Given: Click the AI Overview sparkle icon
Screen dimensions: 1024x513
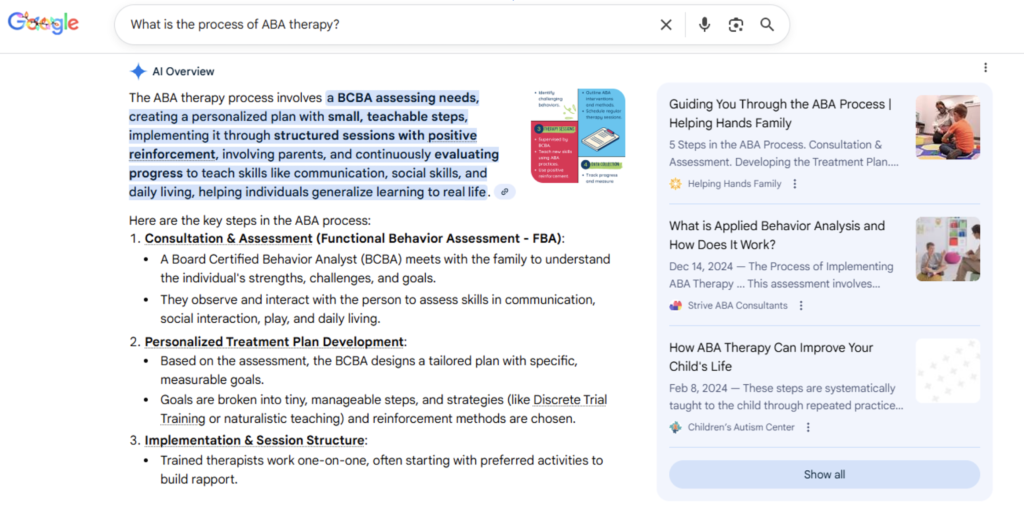Looking at the screenshot, I should point(138,71).
